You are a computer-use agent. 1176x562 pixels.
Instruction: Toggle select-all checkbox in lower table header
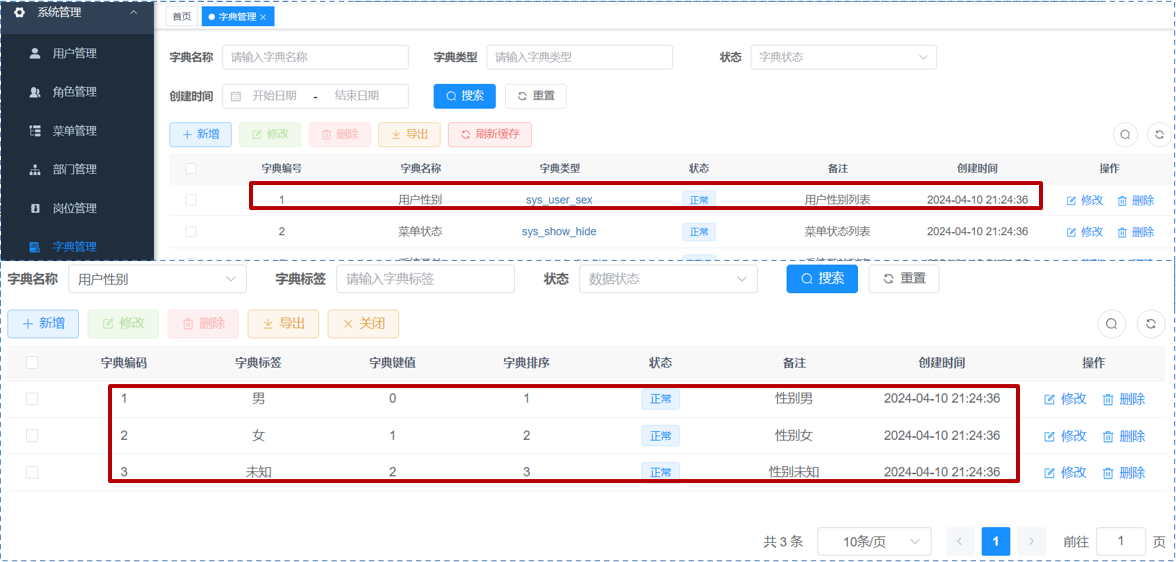coord(32,363)
